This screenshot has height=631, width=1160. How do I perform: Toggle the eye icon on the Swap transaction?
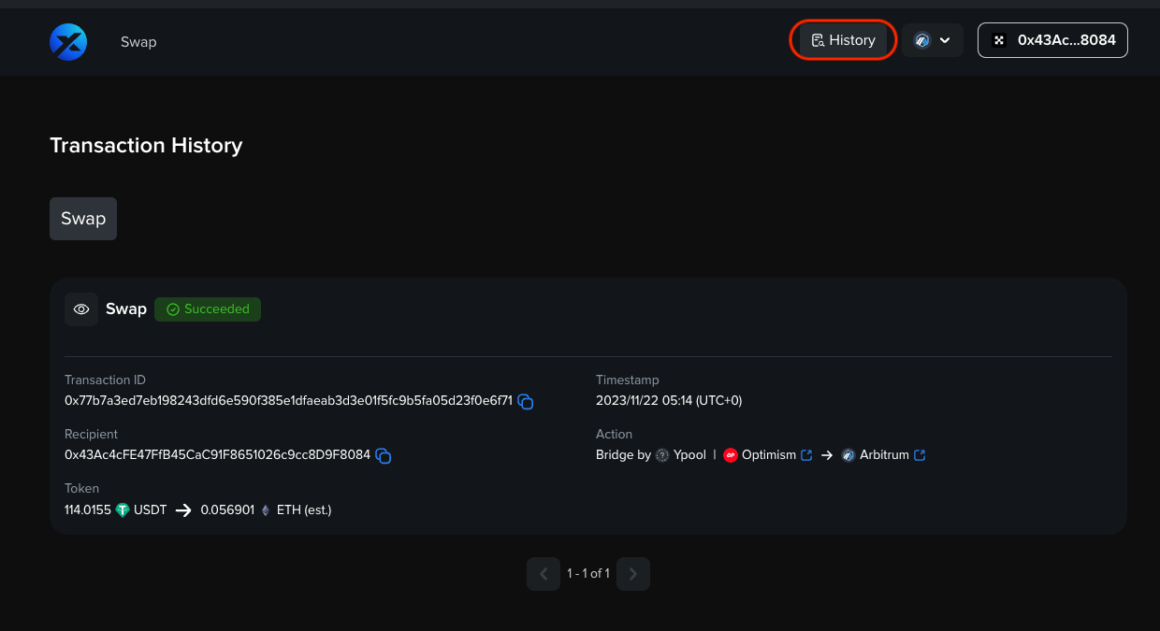(x=81, y=309)
